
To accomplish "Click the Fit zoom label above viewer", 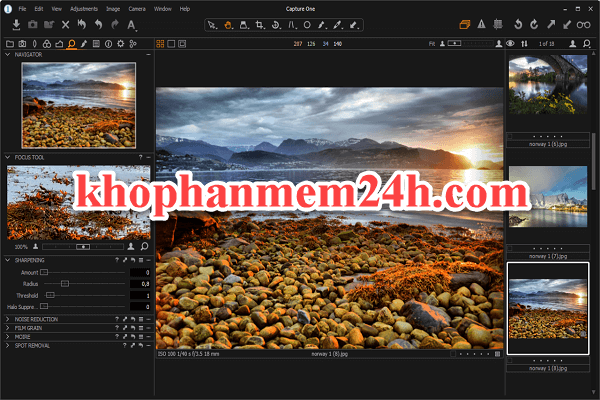I will [x=429, y=44].
